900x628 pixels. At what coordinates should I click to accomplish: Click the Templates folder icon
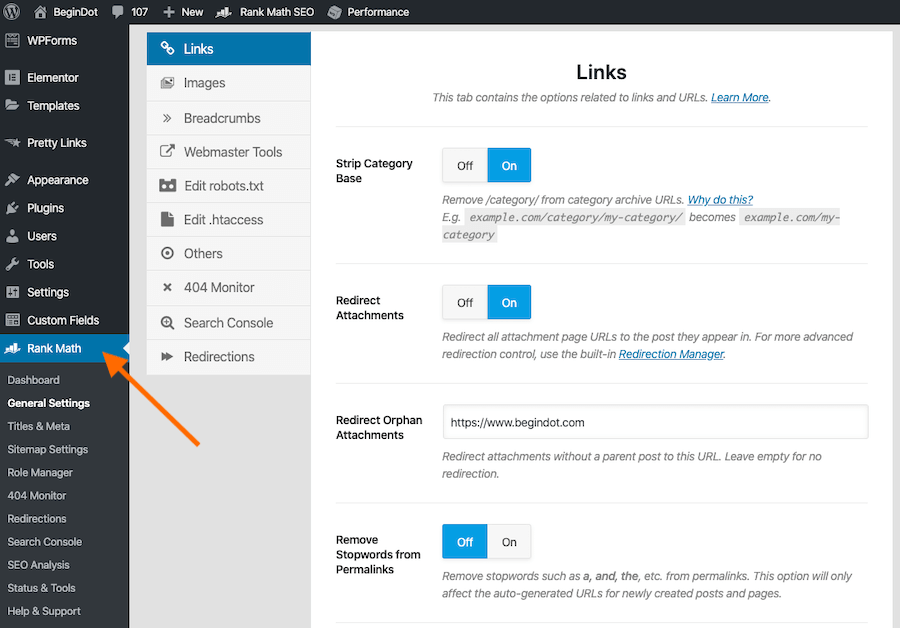pyautogui.click(x=12, y=105)
